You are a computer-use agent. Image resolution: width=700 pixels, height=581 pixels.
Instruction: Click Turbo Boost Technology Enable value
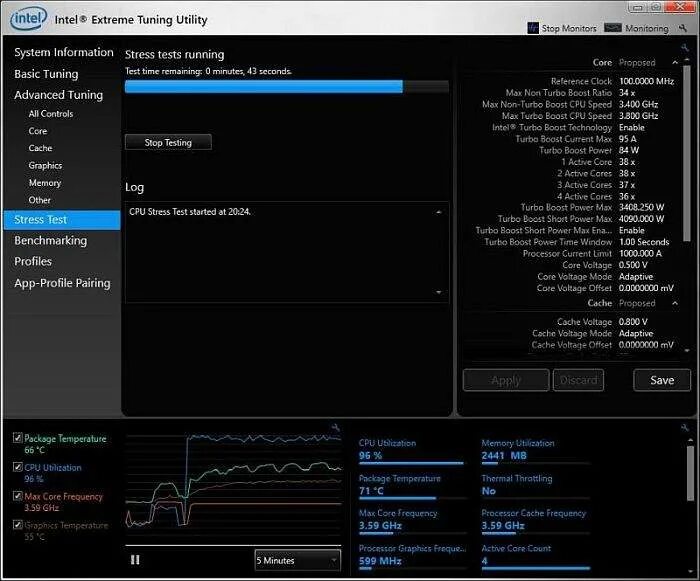click(x=631, y=127)
